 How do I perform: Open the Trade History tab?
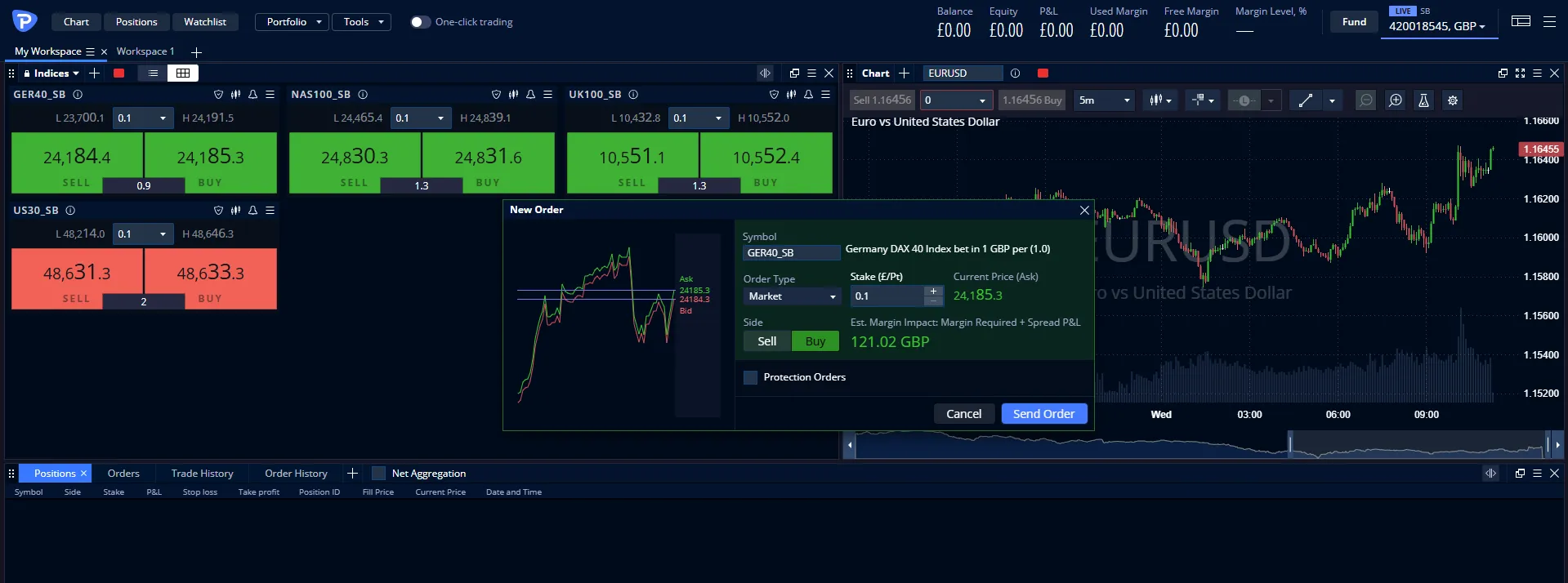click(203, 474)
